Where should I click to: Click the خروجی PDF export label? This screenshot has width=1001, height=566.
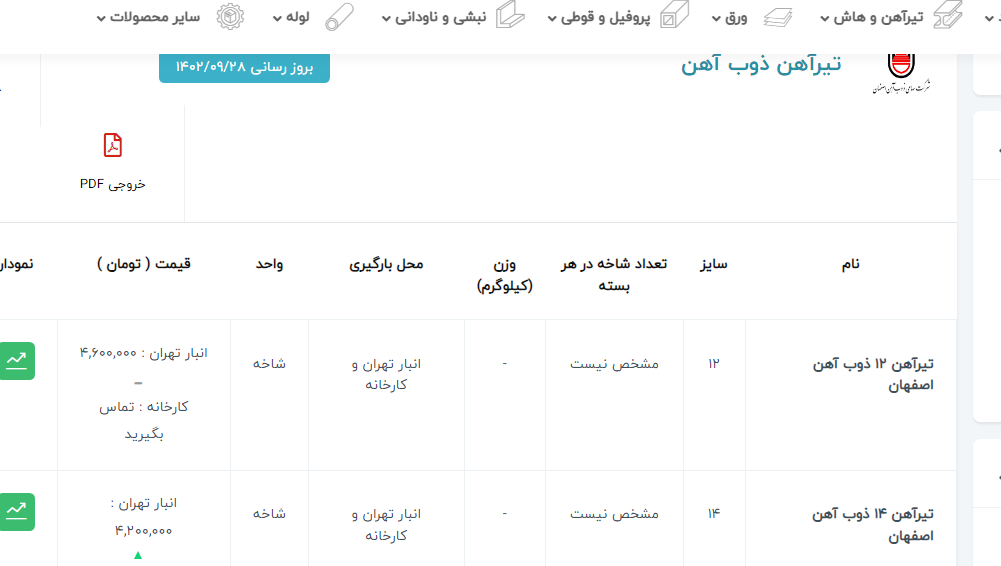click(x=113, y=184)
